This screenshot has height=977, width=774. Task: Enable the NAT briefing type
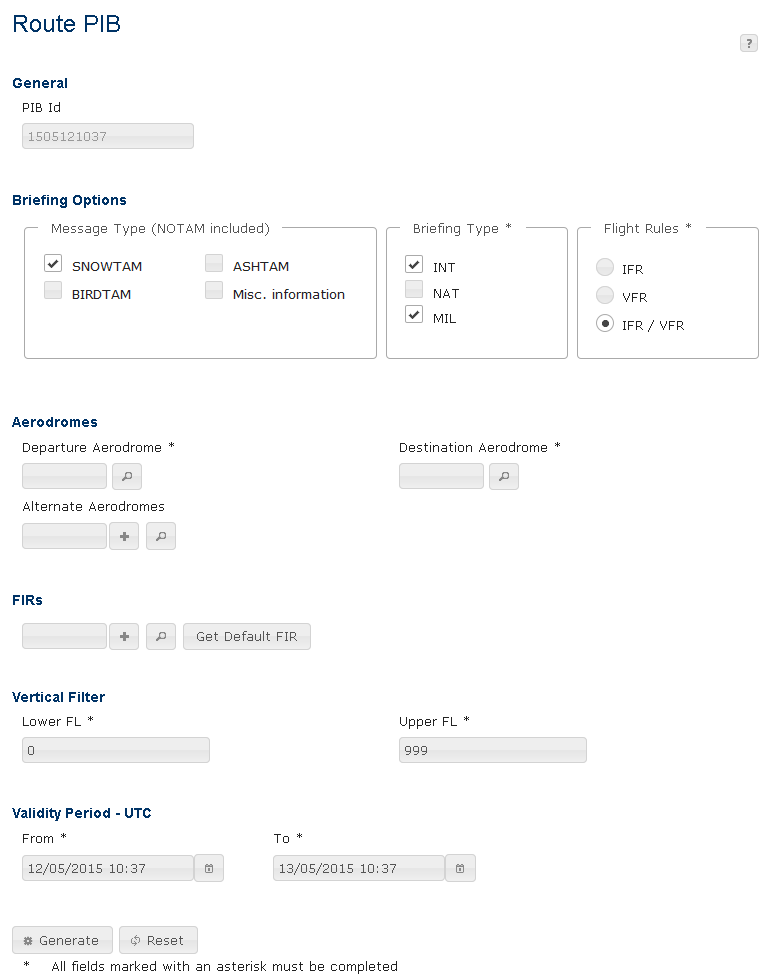click(414, 291)
